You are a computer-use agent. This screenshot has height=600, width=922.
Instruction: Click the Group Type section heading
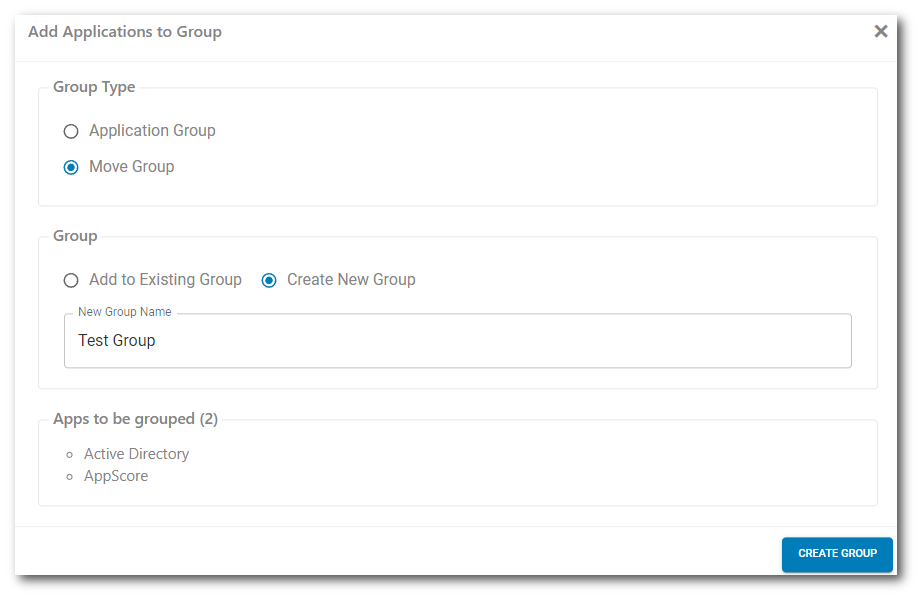94,87
